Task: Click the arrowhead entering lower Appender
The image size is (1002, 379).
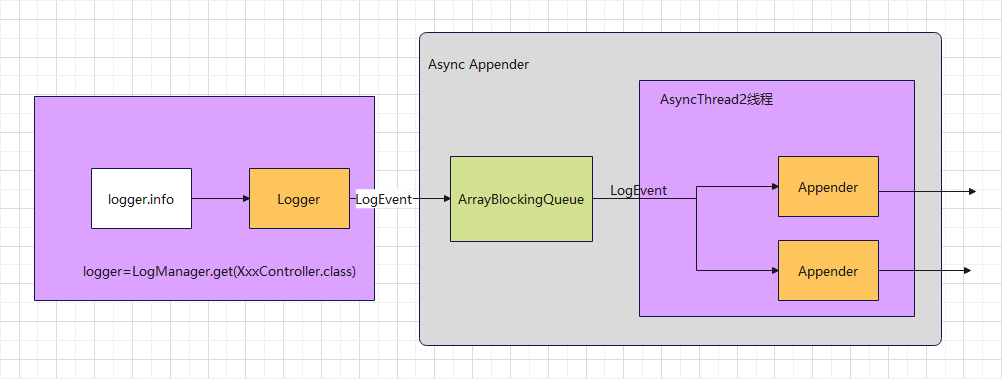Action: click(x=775, y=271)
